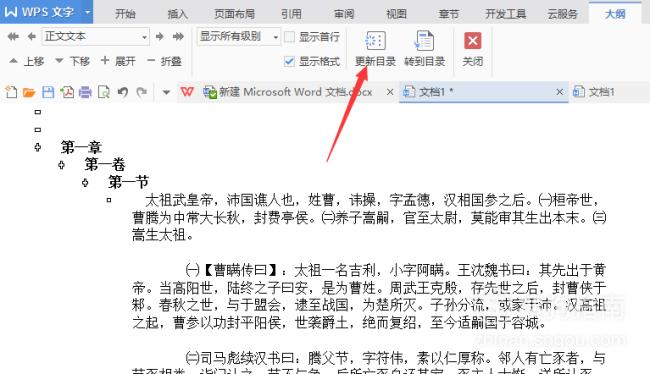This screenshot has width=650, height=374.
Task: Click text 【曹瞒传曰】
Action: (240, 270)
